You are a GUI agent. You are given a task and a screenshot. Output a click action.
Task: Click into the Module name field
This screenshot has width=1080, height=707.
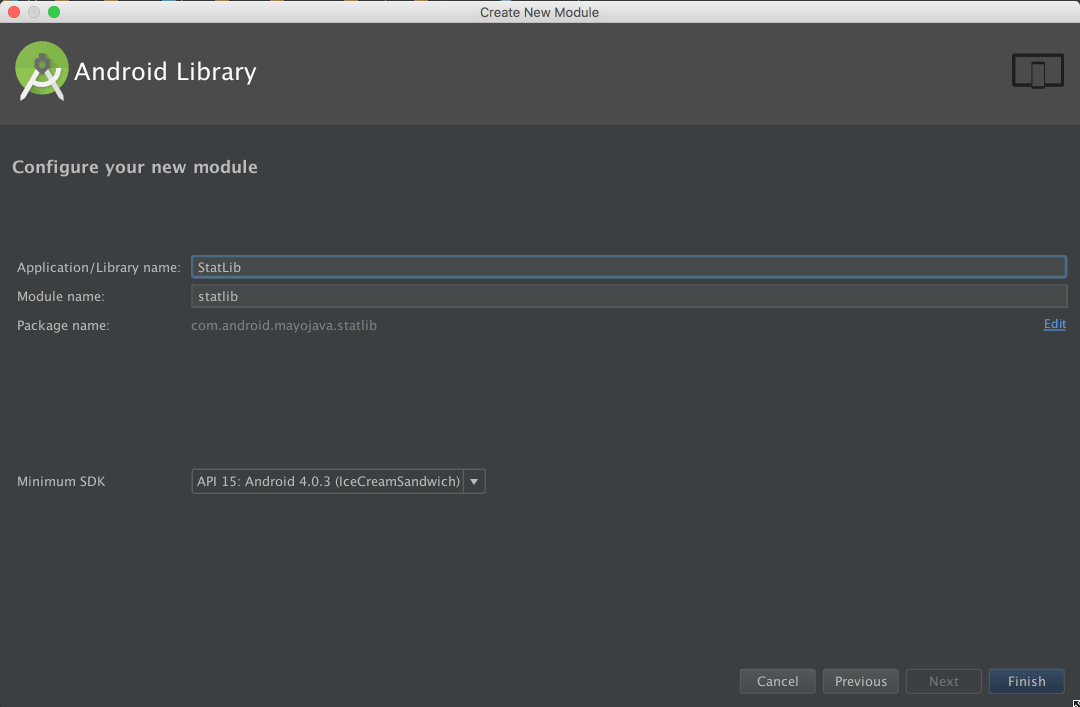click(x=629, y=296)
